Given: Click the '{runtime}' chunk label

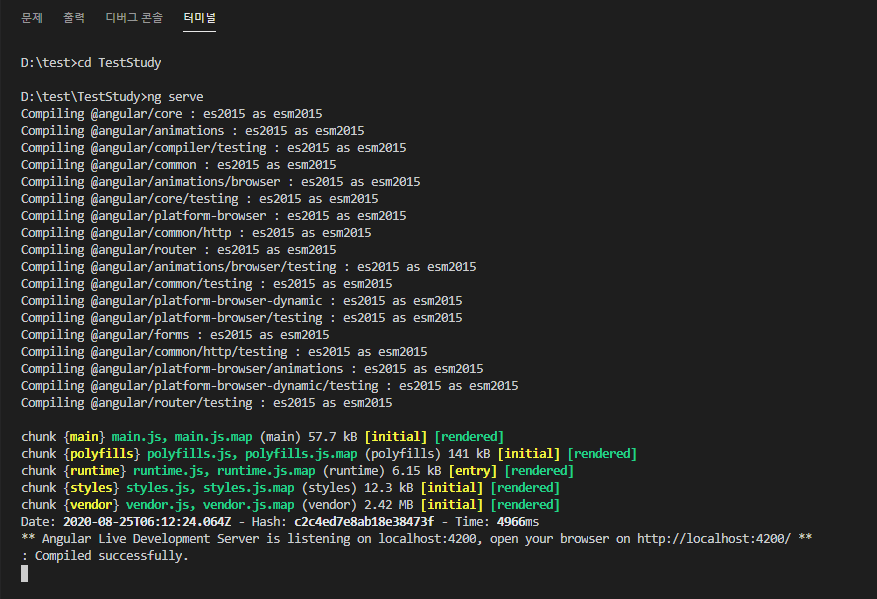Looking at the screenshot, I should pos(95,471).
